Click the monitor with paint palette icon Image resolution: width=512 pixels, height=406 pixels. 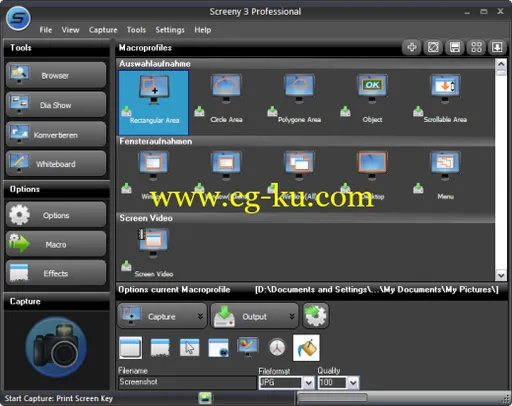[248, 347]
